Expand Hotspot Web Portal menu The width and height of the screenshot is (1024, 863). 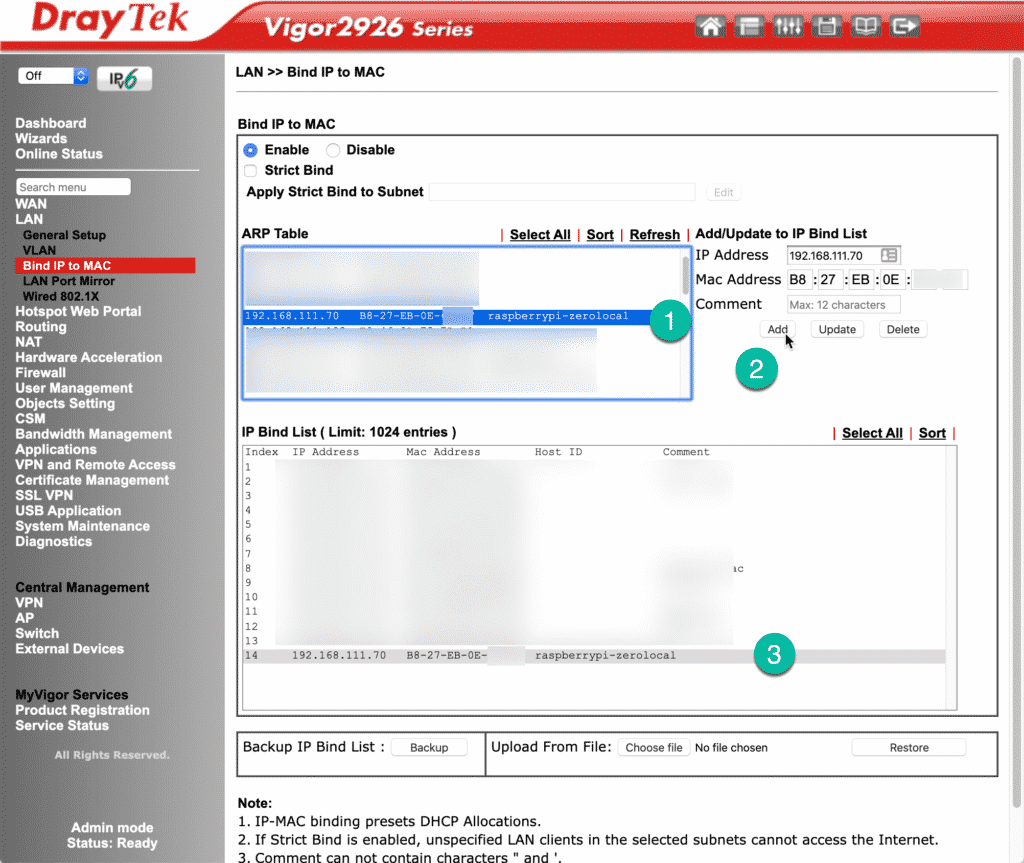coord(78,312)
